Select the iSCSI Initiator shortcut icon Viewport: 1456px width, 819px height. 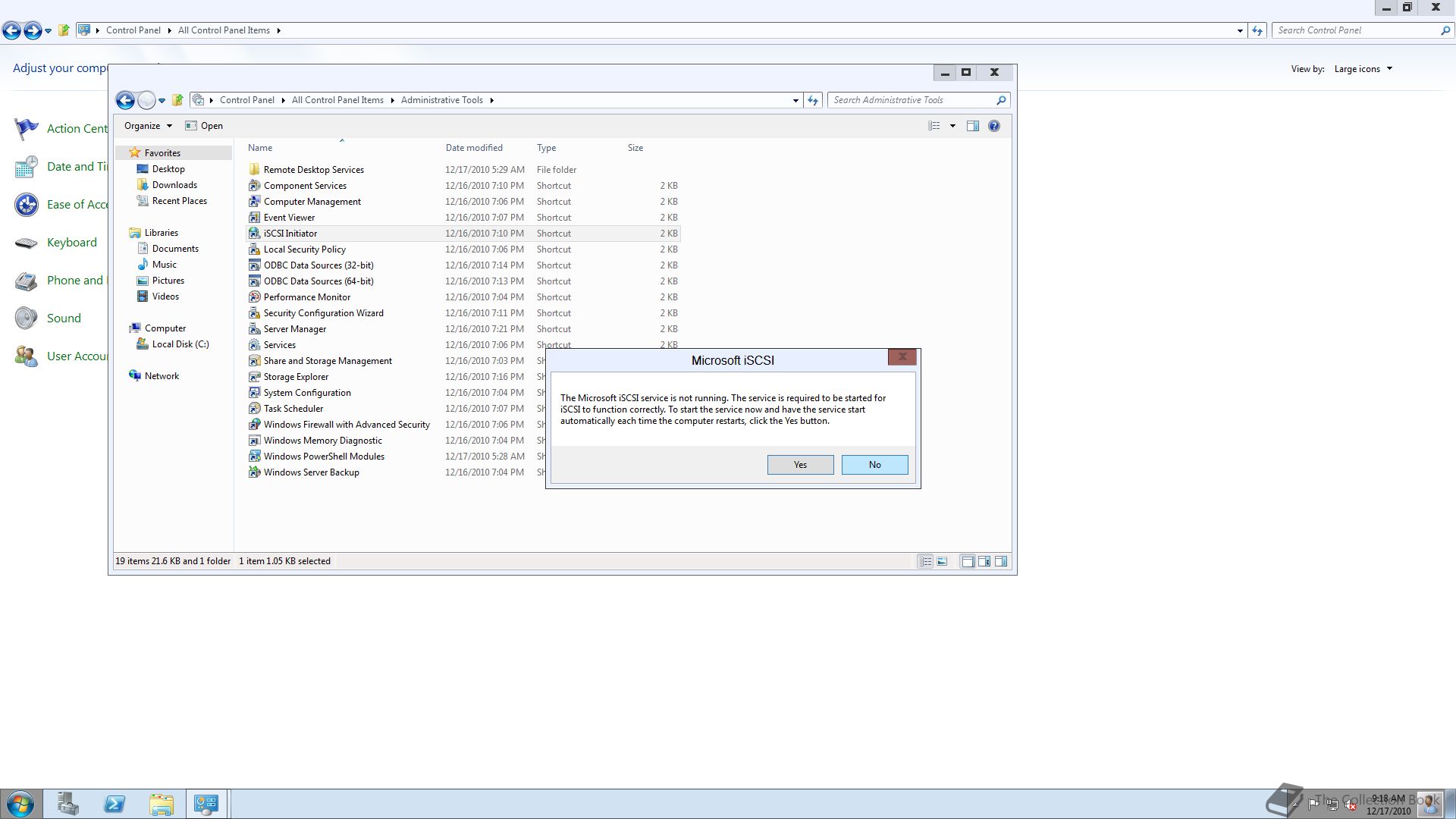[255, 233]
